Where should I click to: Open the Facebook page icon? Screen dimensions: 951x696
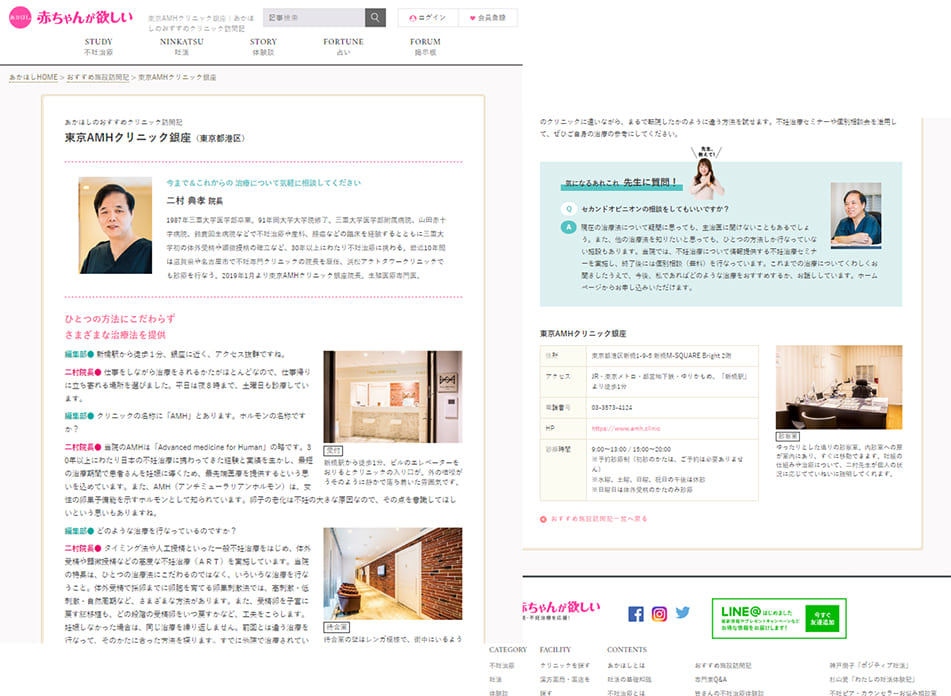coord(636,614)
